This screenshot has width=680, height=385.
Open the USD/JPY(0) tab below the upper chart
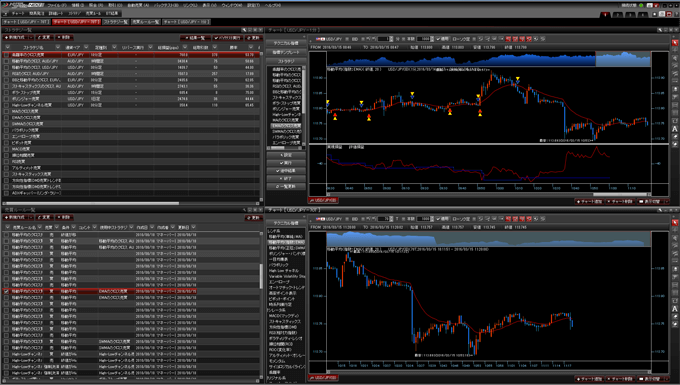tap(323, 200)
